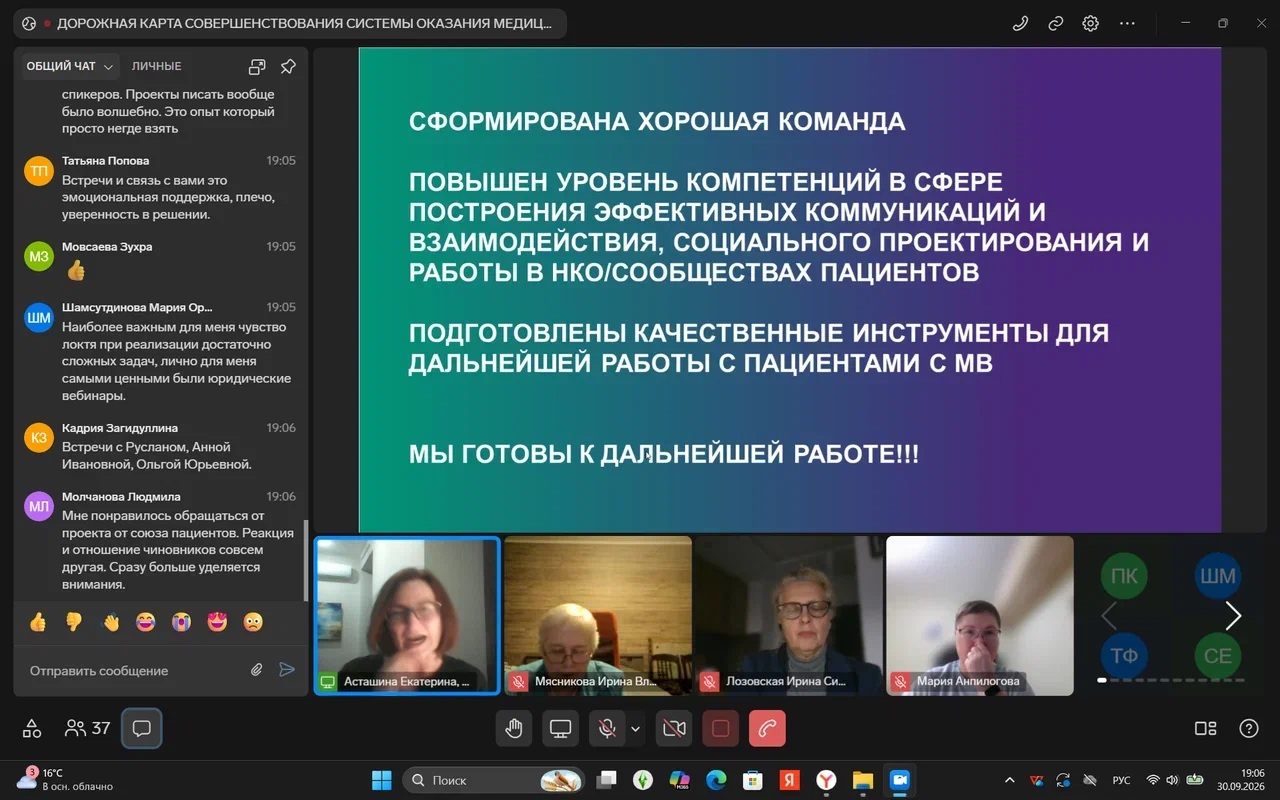Open the participants list showing 37

point(87,728)
